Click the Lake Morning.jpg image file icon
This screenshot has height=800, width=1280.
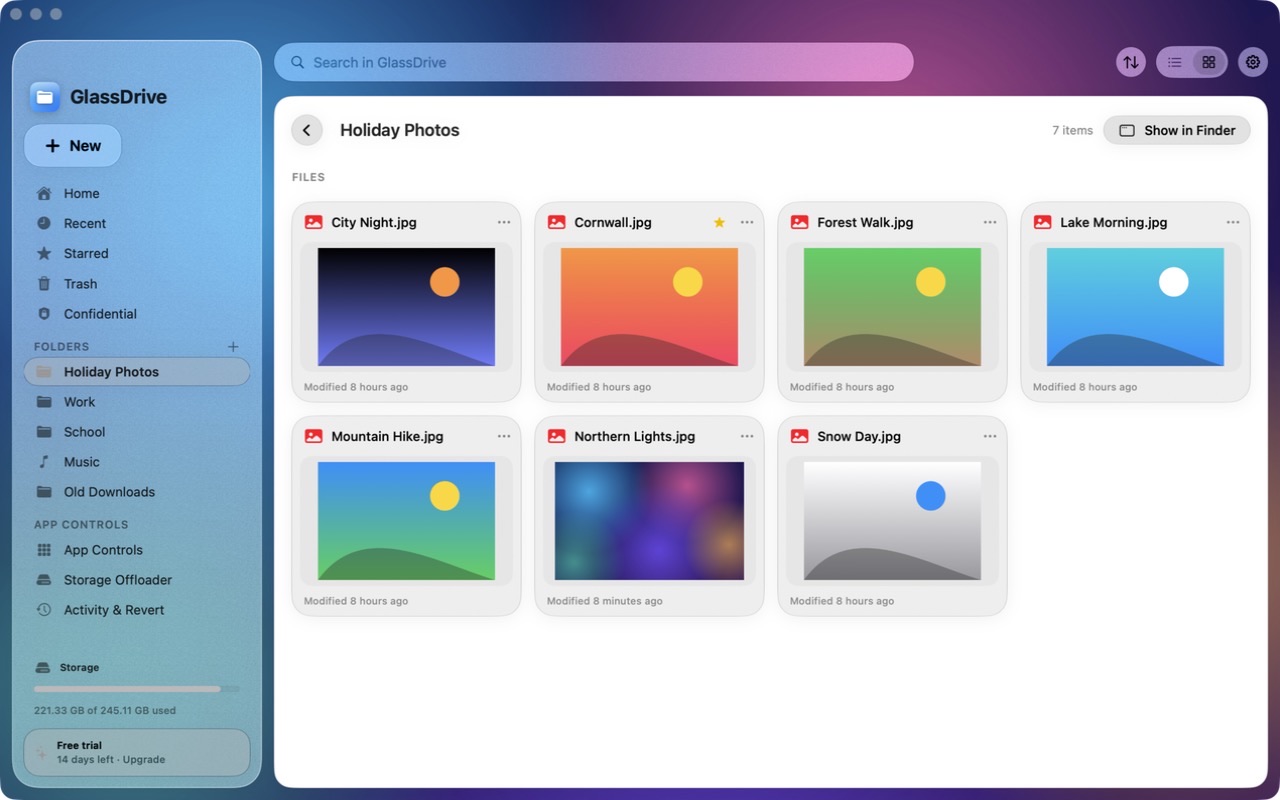[x=1043, y=223]
